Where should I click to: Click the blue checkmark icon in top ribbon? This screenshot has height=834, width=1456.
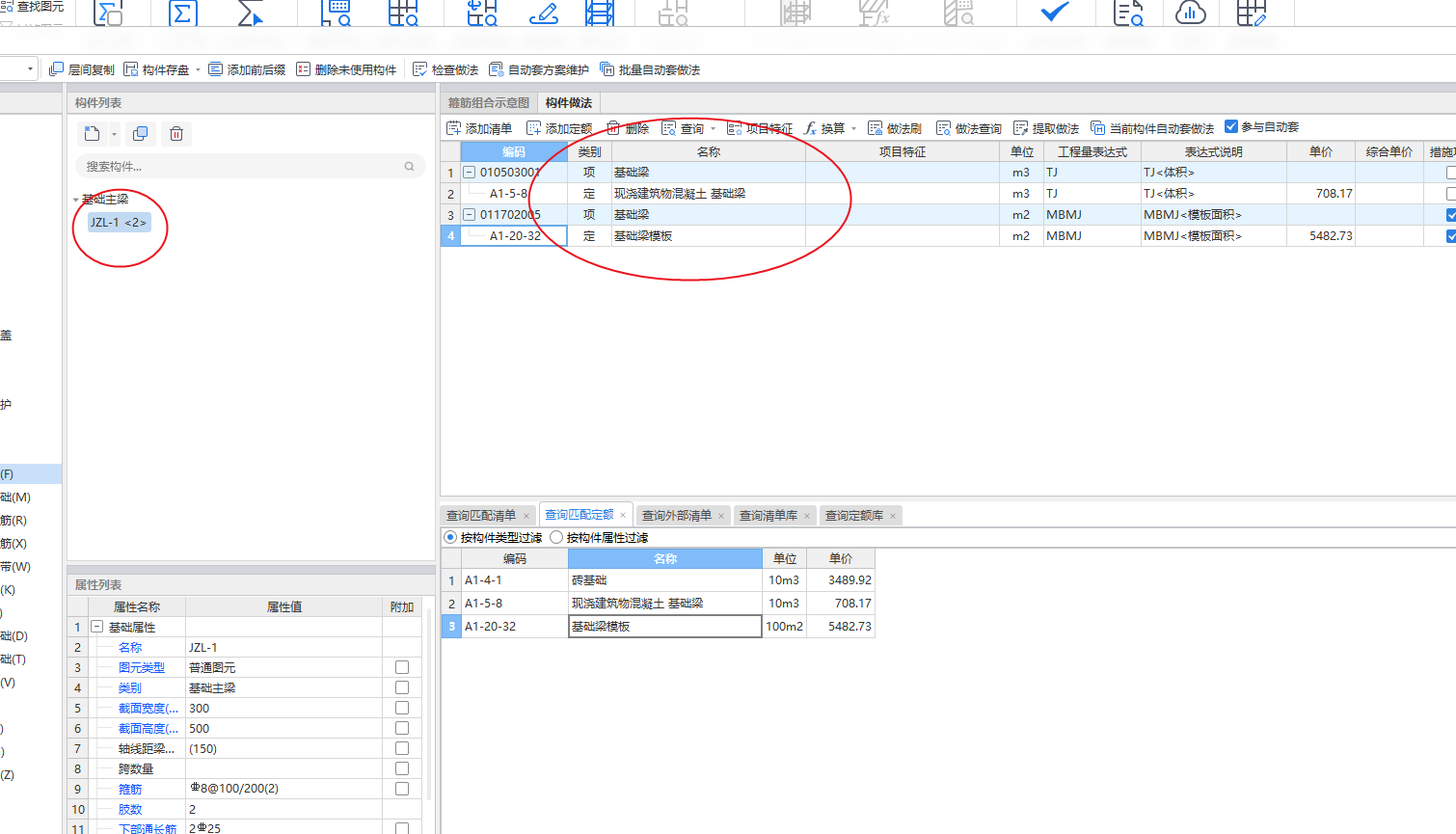[1055, 12]
